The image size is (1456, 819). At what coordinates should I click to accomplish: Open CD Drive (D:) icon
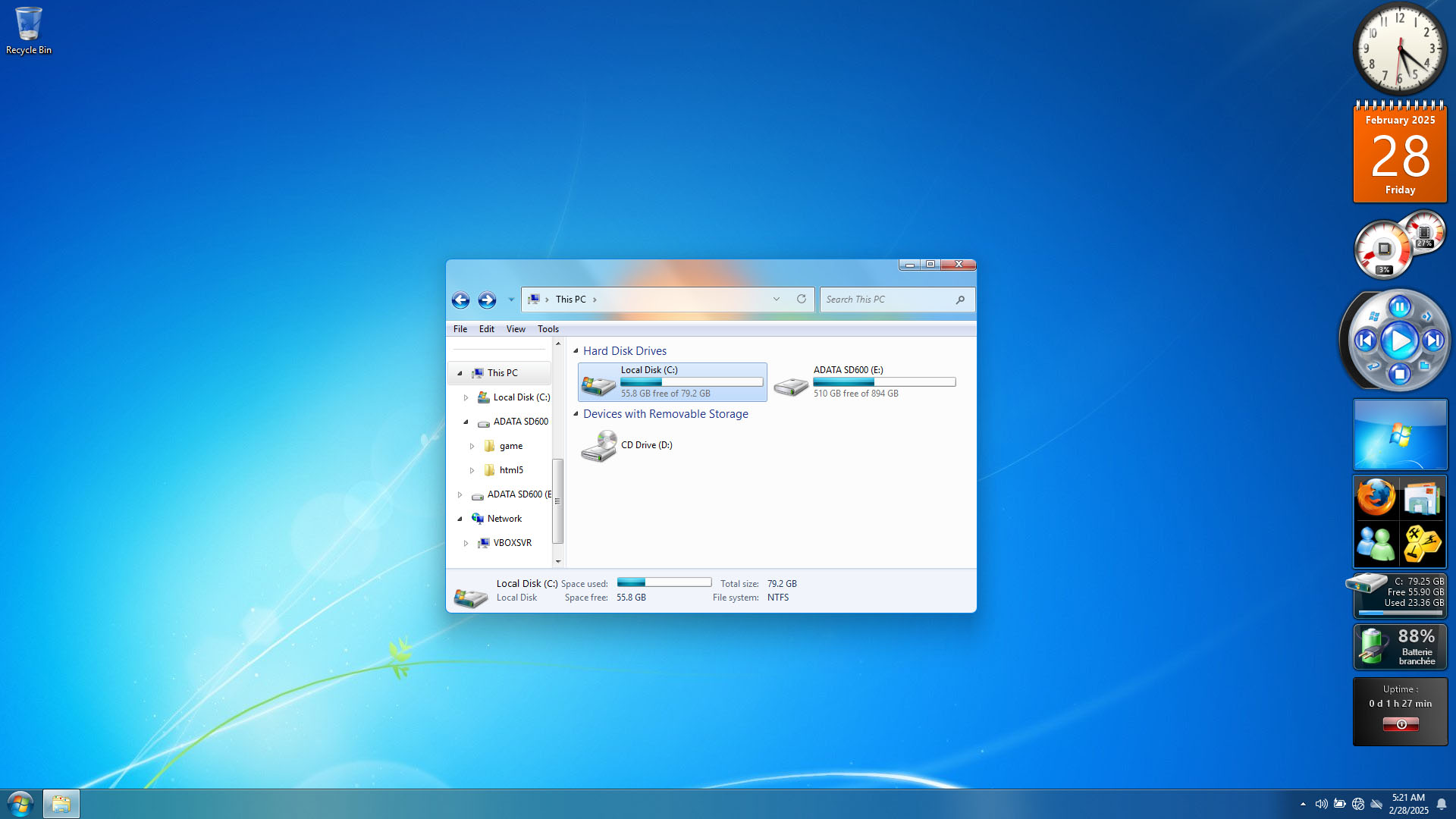pos(599,446)
